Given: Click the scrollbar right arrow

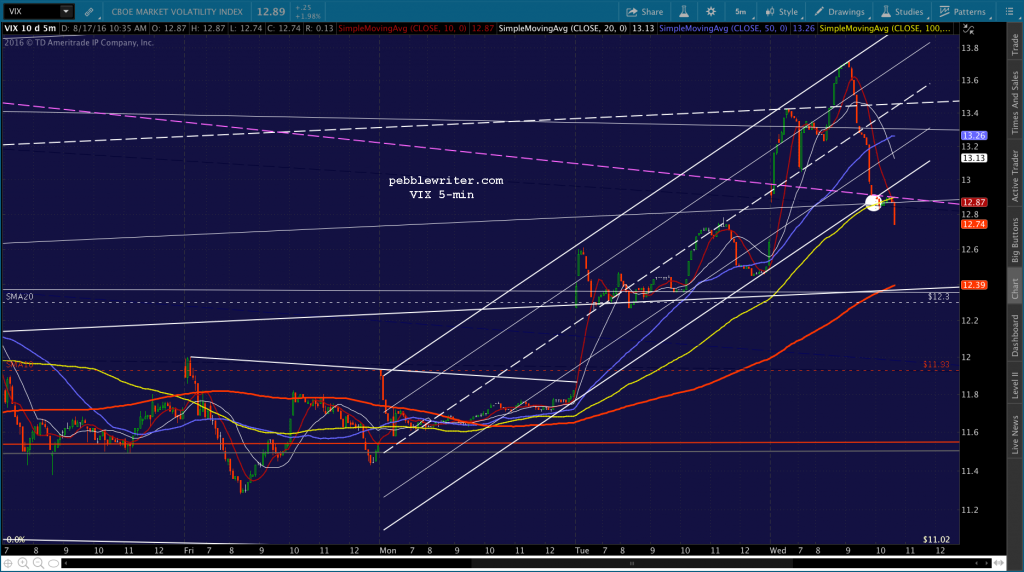Looking at the screenshot, I should (x=986, y=563).
